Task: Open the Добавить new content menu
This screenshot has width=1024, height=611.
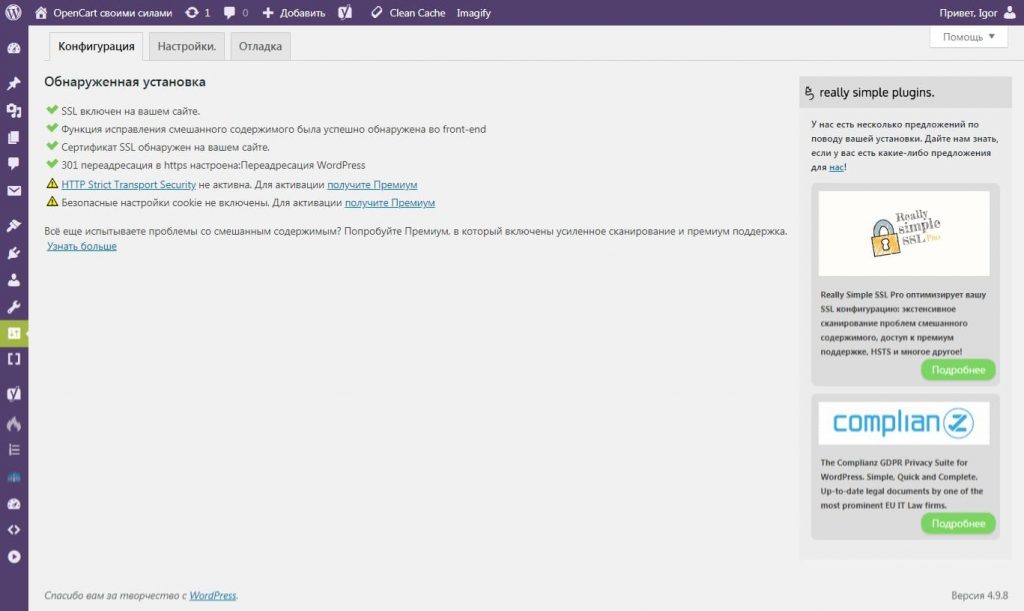Action: click(x=294, y=12)
